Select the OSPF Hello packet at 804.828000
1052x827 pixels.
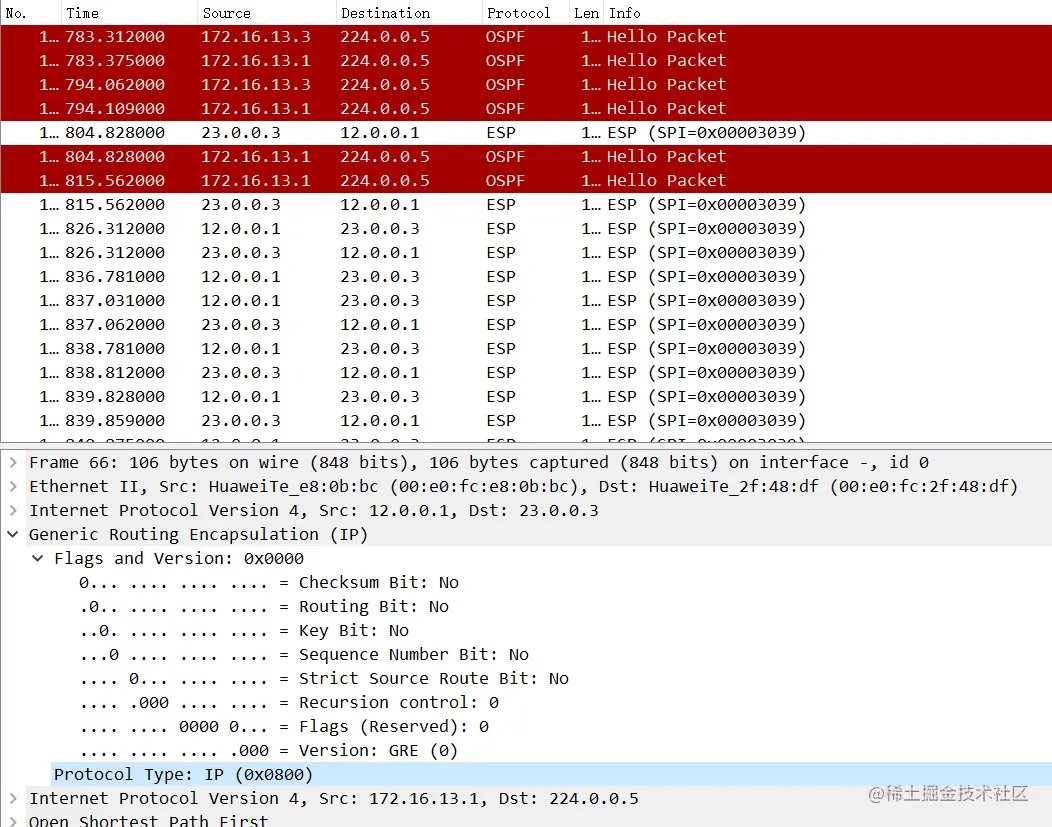pyautogui.click(x=526, y=157)
